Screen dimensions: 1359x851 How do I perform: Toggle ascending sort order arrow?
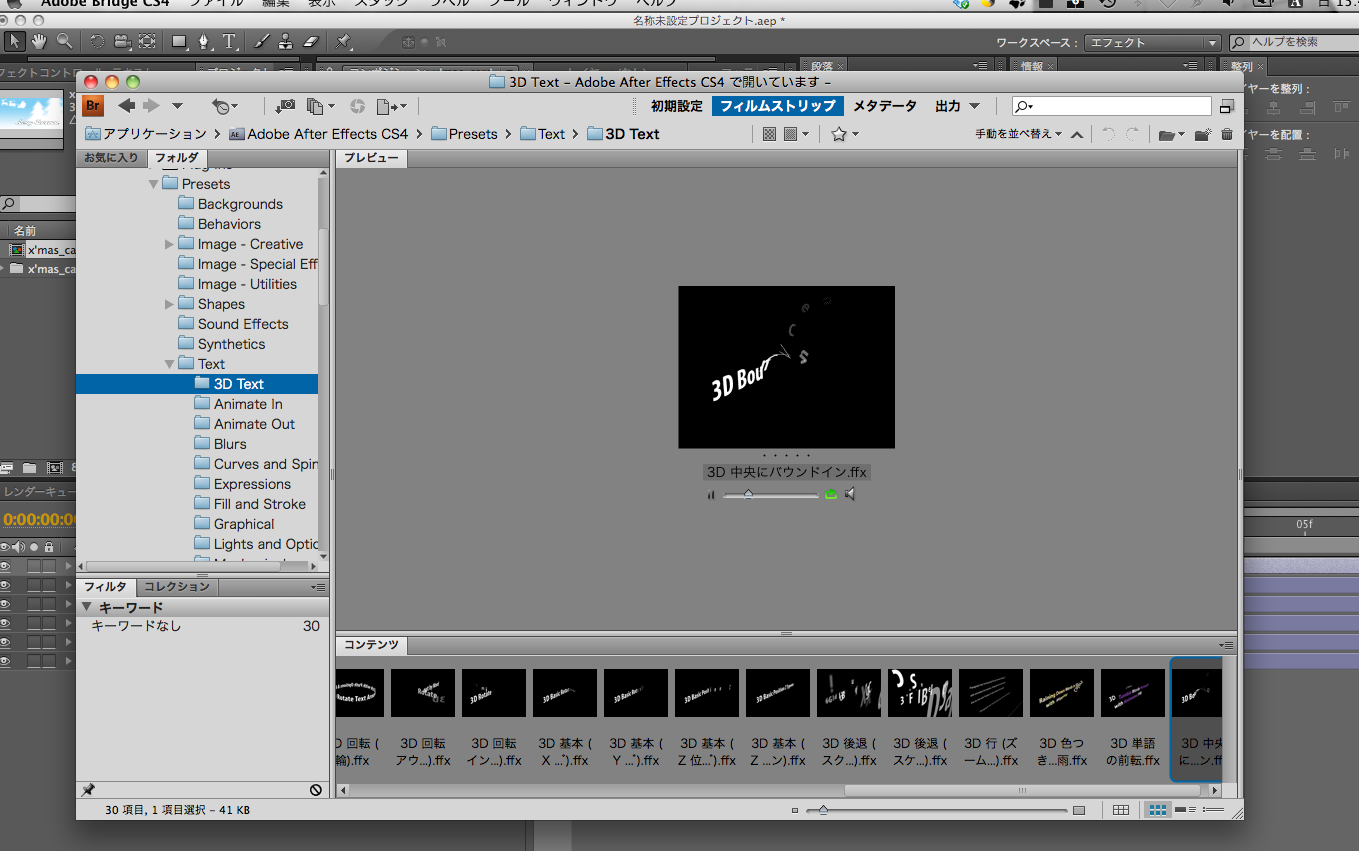1077,134
